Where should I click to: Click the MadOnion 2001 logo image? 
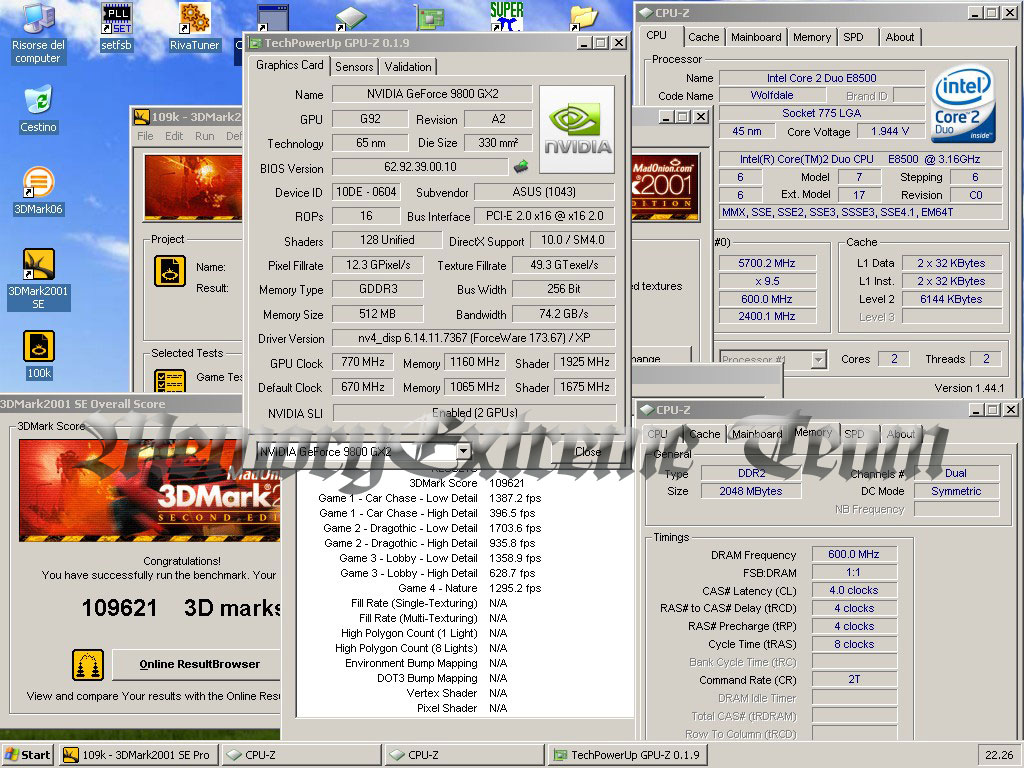(x=664, y=187)
